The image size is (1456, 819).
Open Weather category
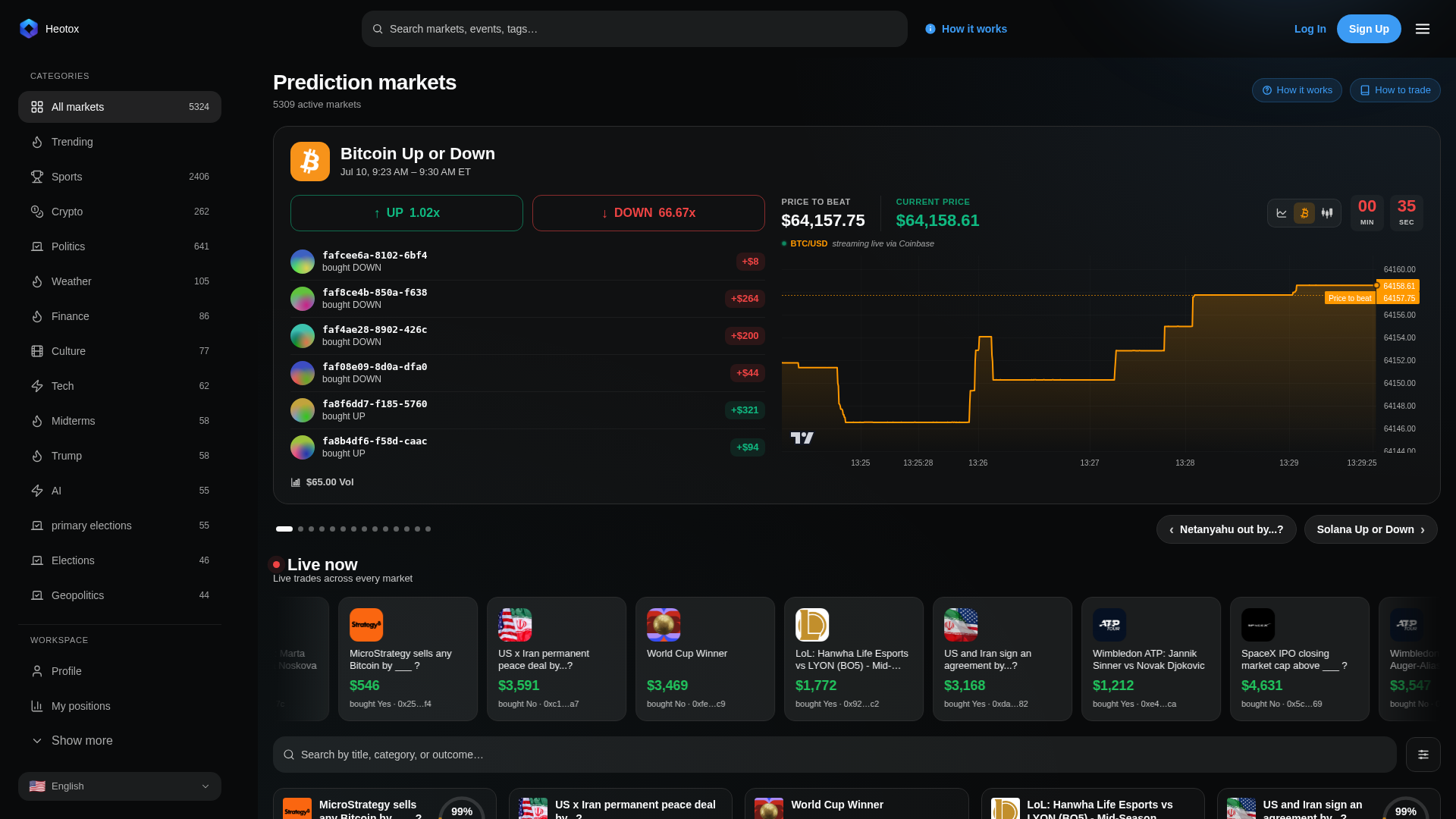pyautogui.click(x=120, y=281)
